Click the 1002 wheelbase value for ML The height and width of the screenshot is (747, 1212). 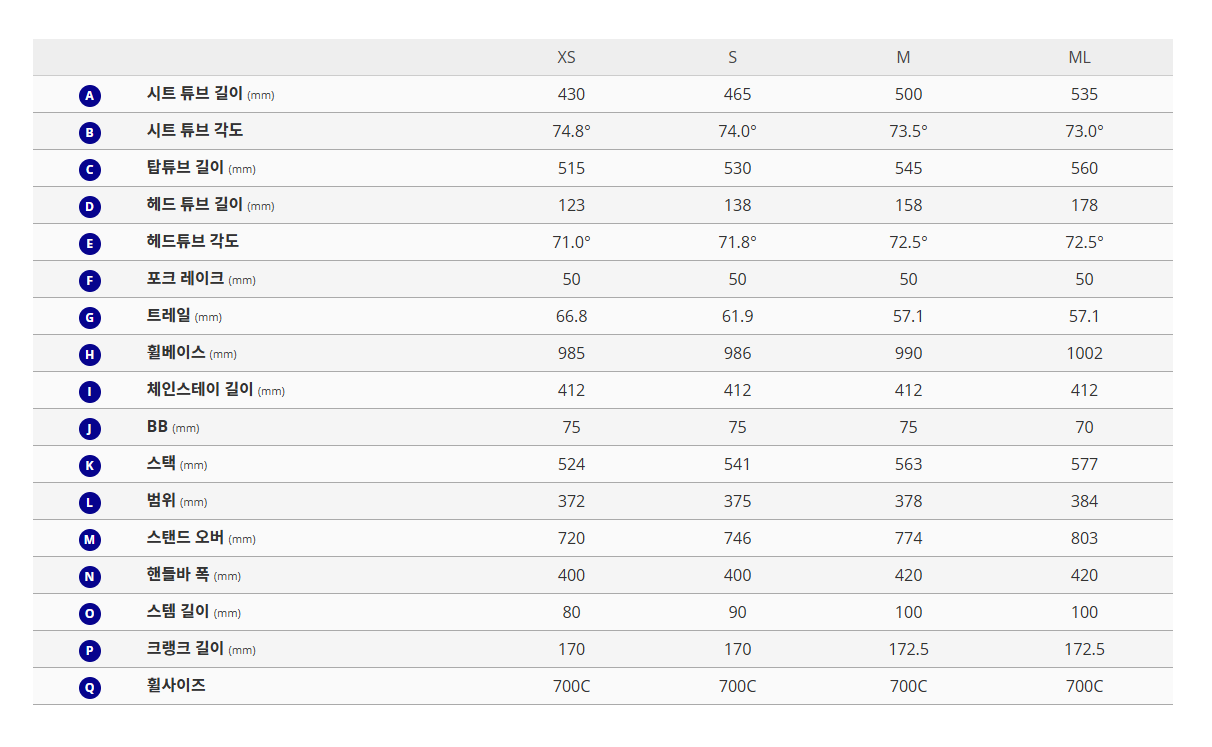1084,353
